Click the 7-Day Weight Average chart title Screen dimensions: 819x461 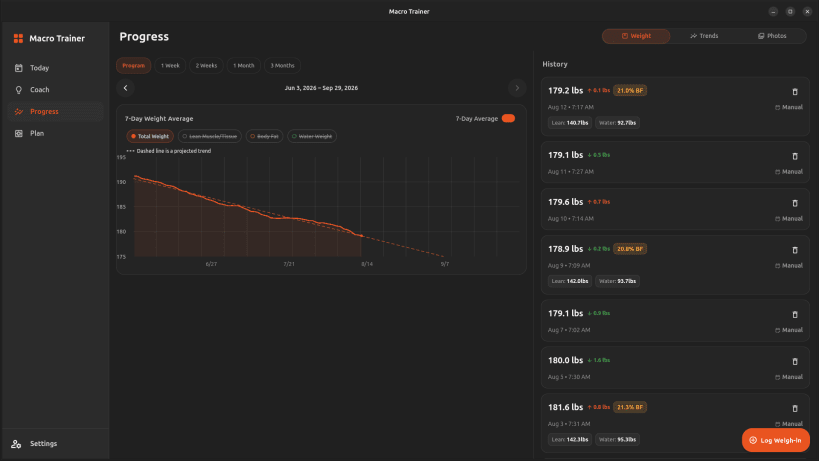point(159,119)
